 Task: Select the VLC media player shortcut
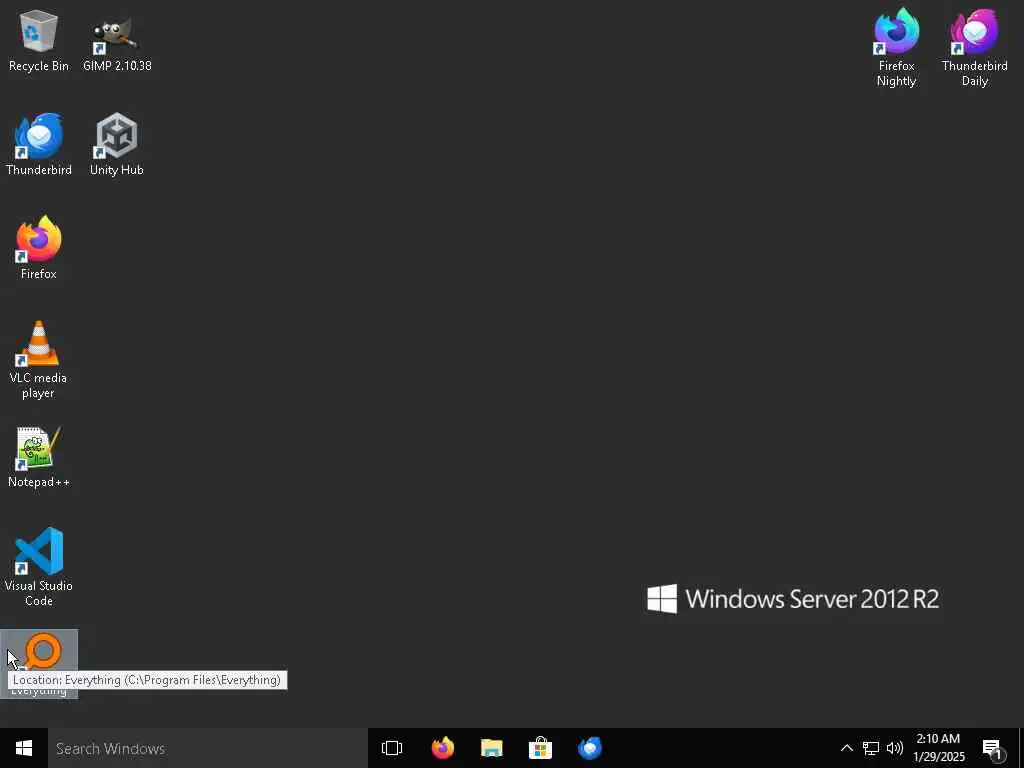tap(39, 360)
